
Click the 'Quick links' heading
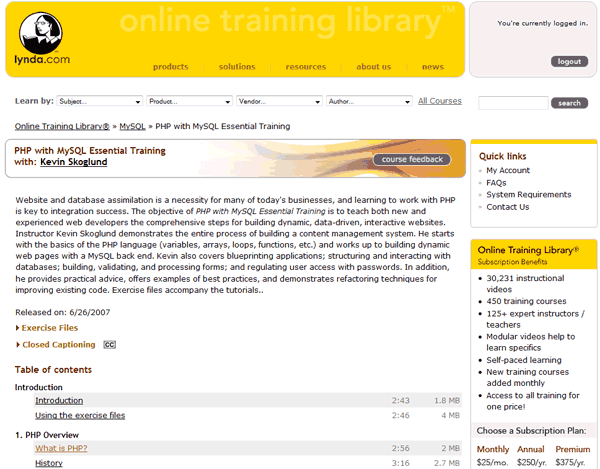[x=502, y=156]
